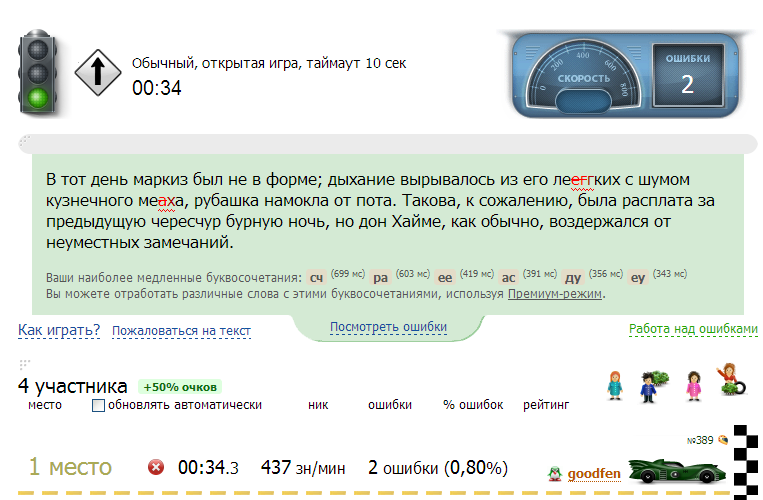Click the green Batmobile-style car
The image size is (763, 500).
[677, 471]
